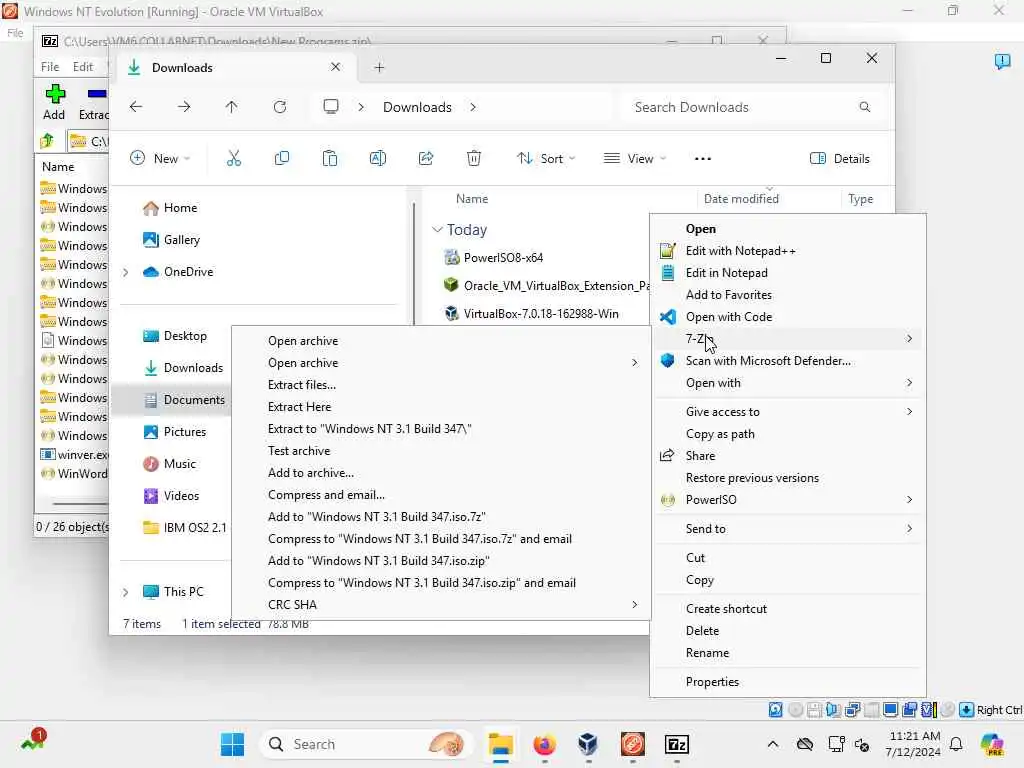Choose Open with Code in context menu
1024x768 pixels.
tap(729, 317)
